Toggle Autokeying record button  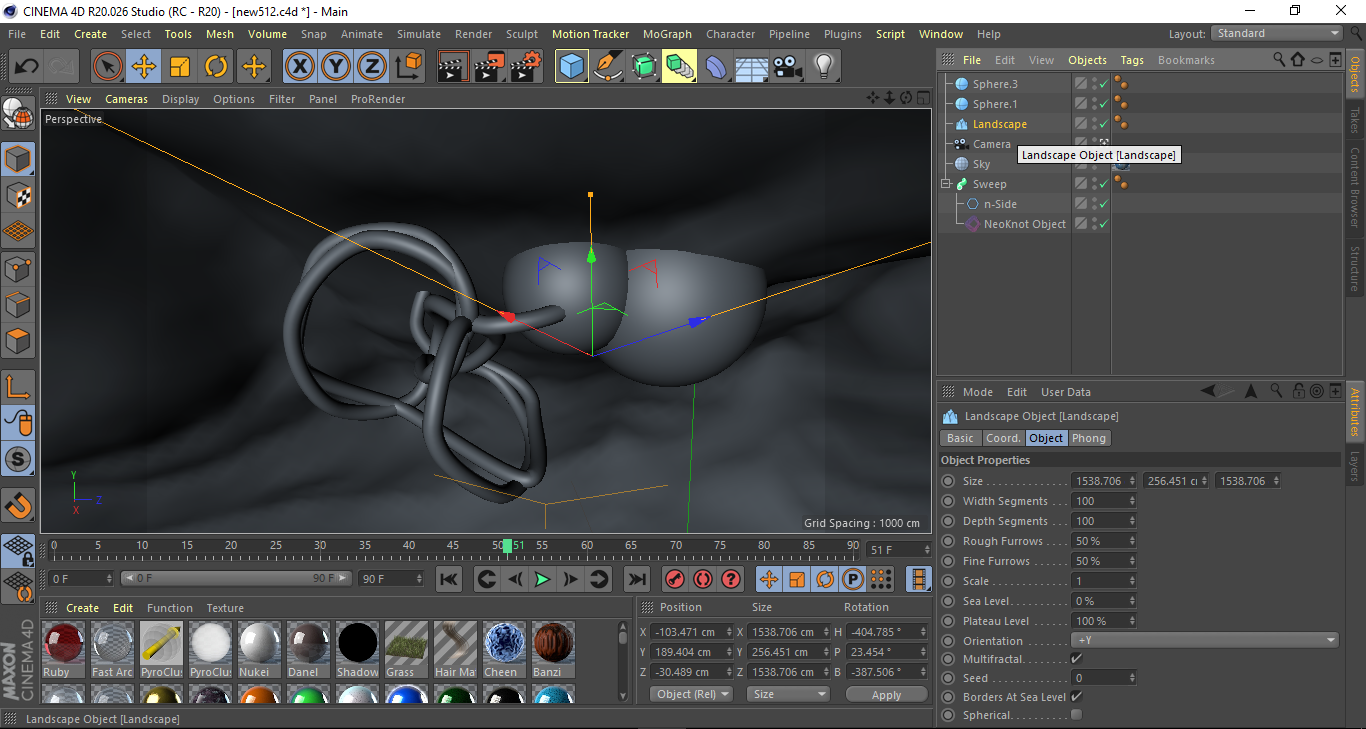pos(703,579)
